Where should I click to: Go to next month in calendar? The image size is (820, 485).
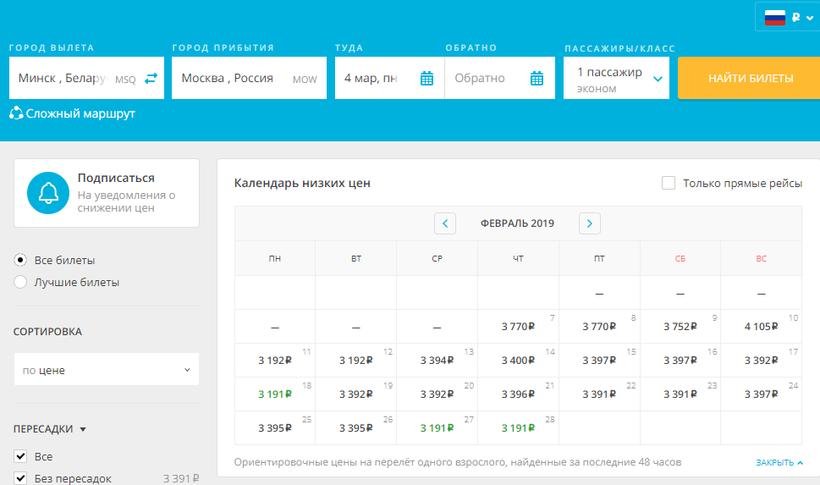590,223
